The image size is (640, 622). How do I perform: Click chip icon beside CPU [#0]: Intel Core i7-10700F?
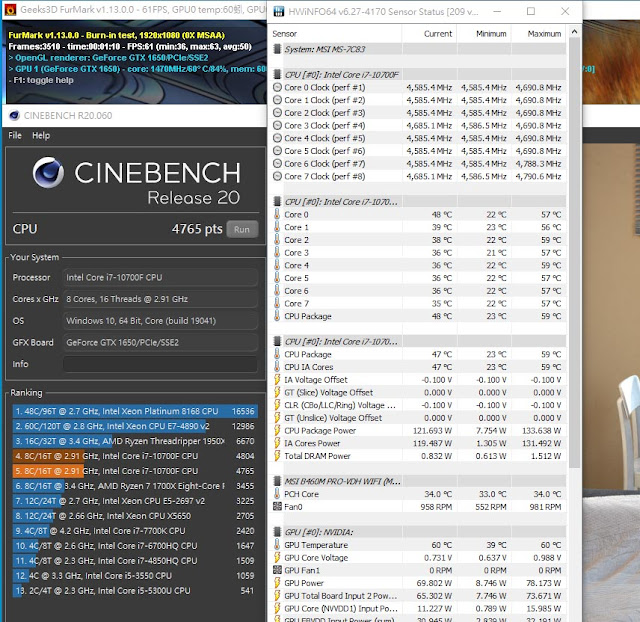coord(277,75)
